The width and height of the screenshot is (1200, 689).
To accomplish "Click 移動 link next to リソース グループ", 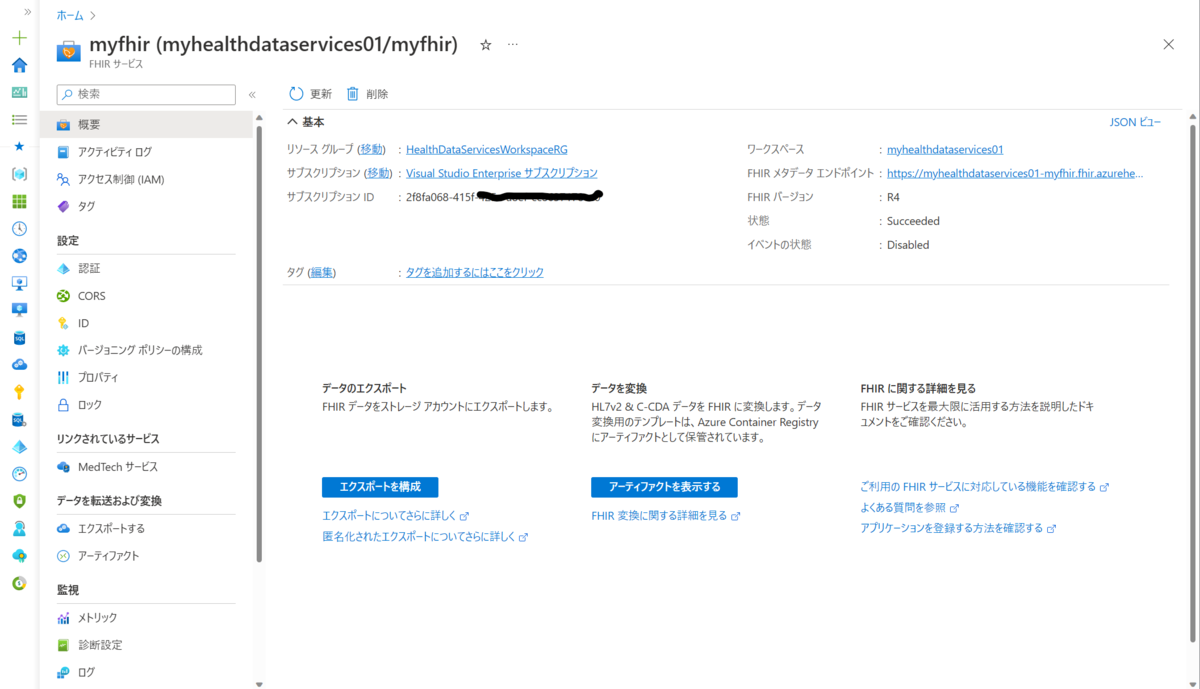I will pos(371,149).
